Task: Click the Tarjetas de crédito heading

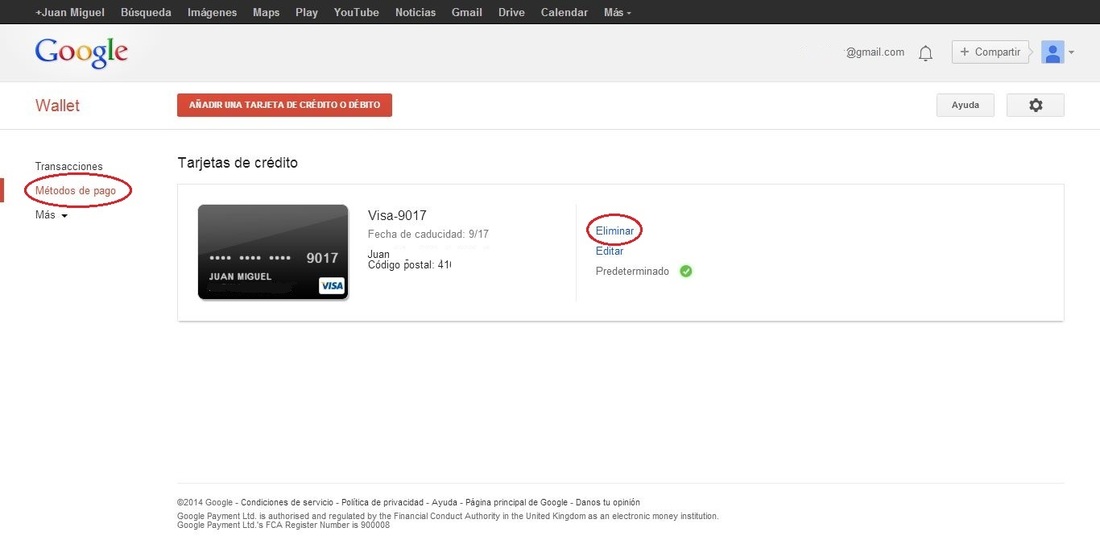Action: point(238,163)
